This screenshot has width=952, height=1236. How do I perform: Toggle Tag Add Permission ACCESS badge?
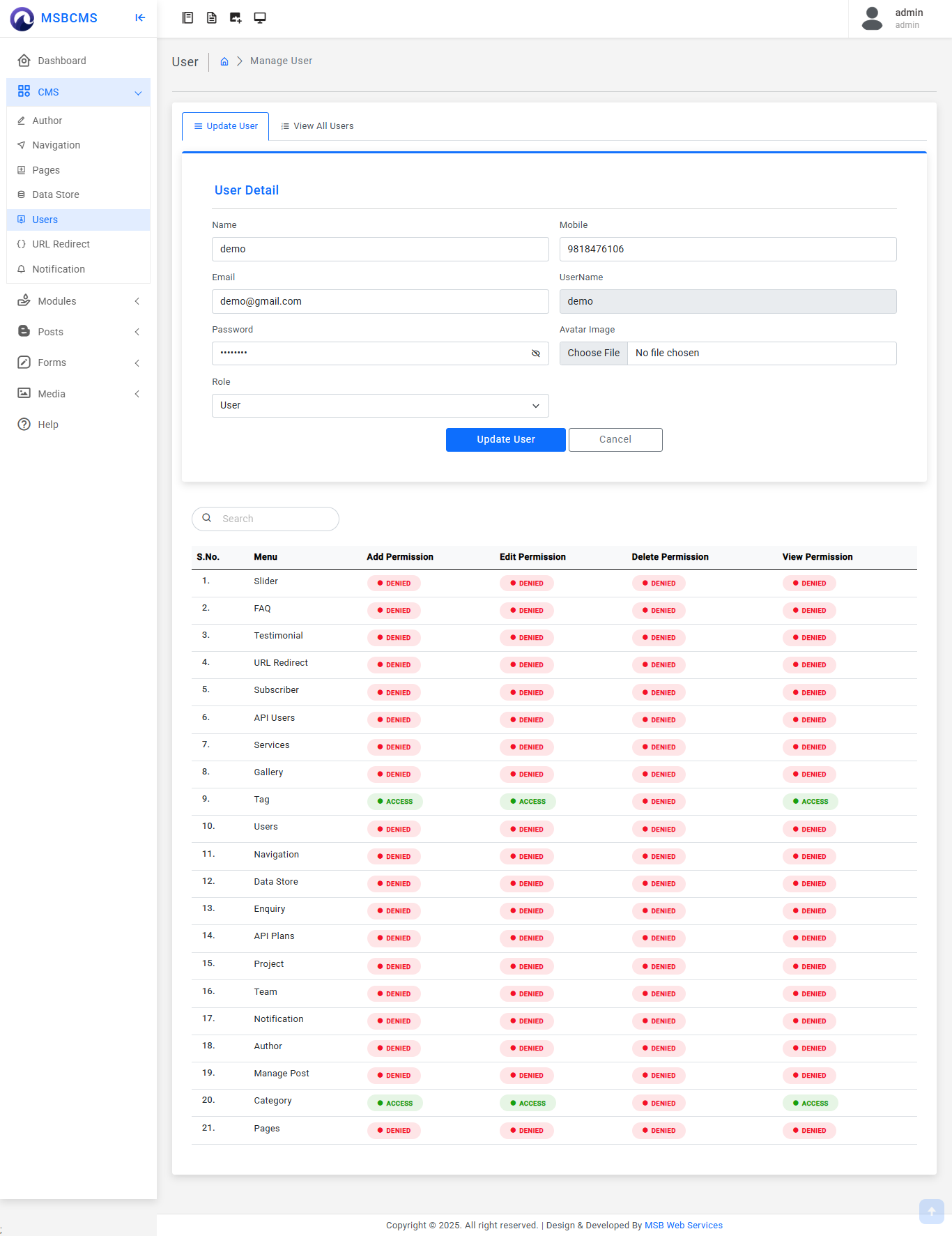394,802
